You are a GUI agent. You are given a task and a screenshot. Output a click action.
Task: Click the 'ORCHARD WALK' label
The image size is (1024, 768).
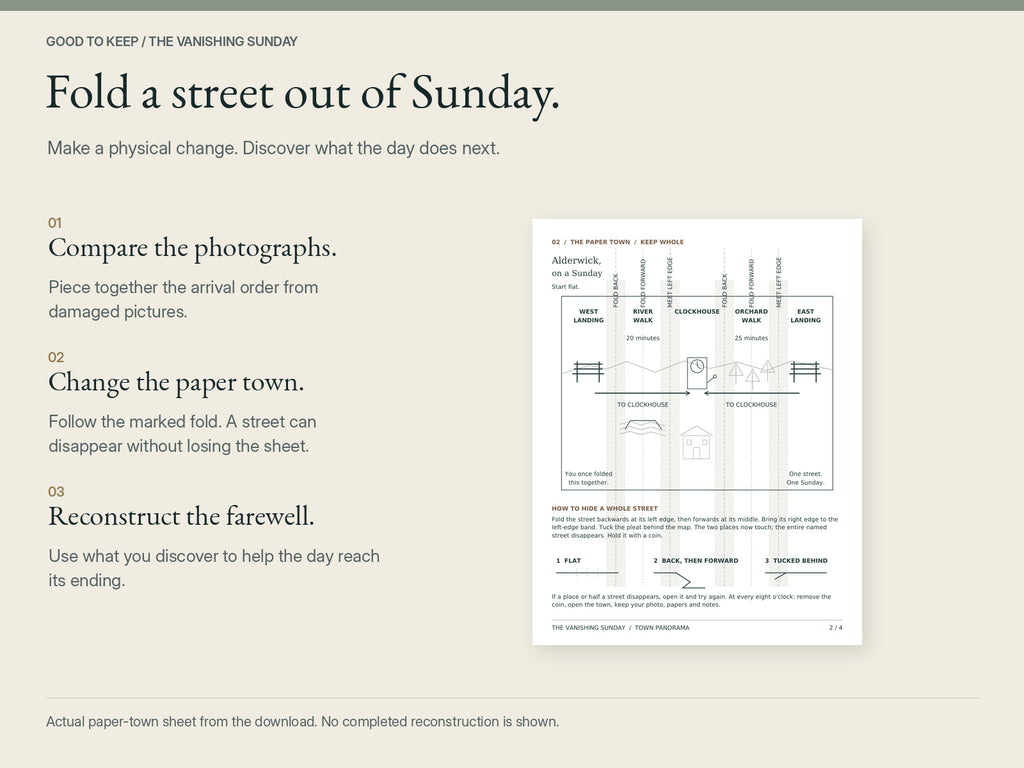751,316
